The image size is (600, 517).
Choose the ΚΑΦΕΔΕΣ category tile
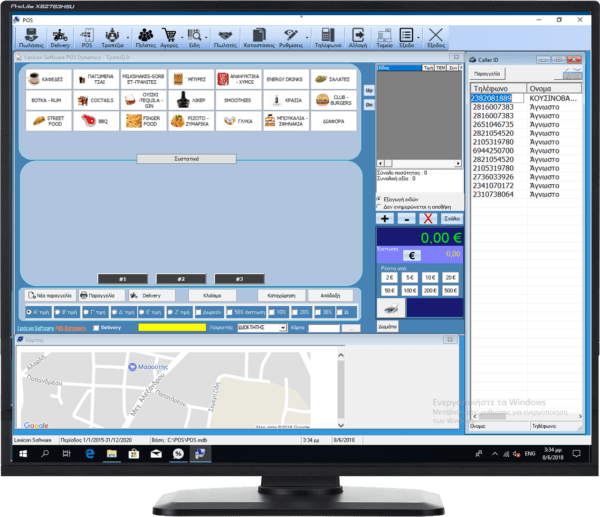[46, 78]
